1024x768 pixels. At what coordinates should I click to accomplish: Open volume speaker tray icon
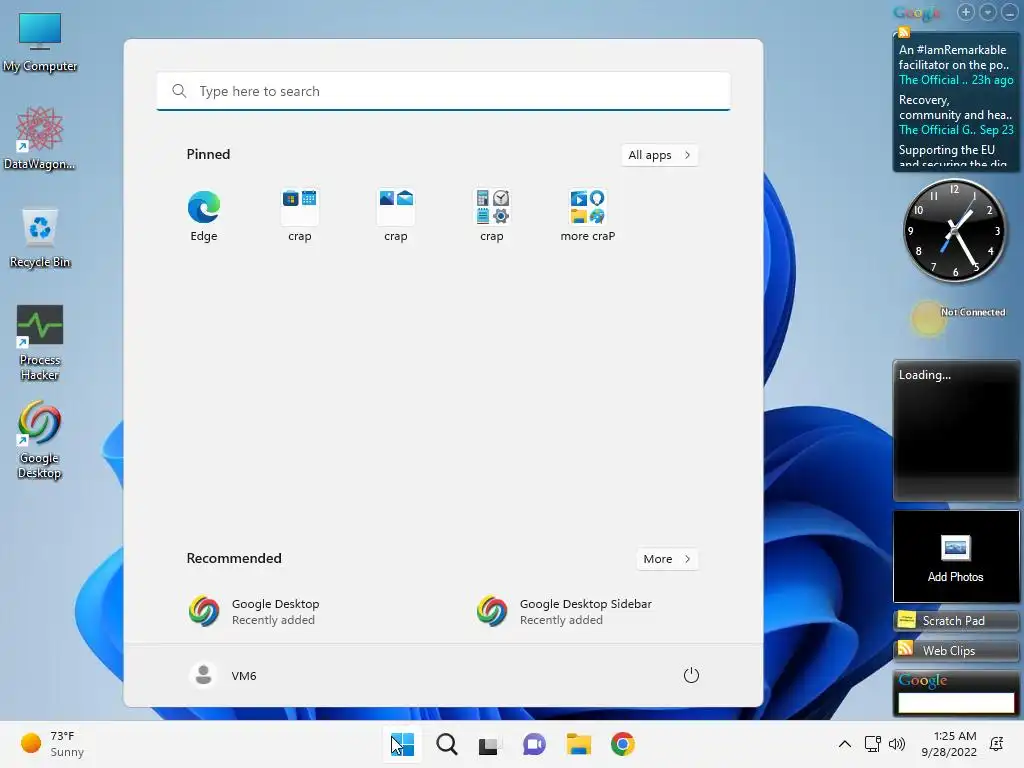point(897,744)
